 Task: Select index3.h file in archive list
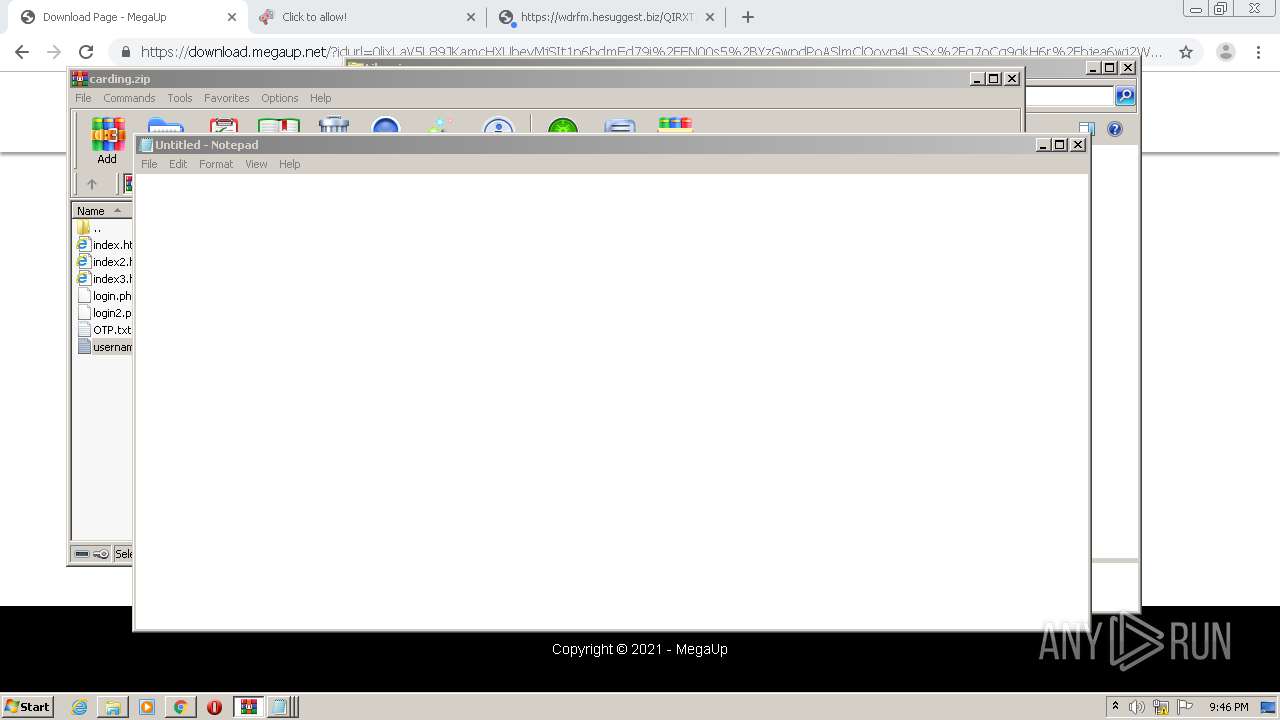[104, 279]
